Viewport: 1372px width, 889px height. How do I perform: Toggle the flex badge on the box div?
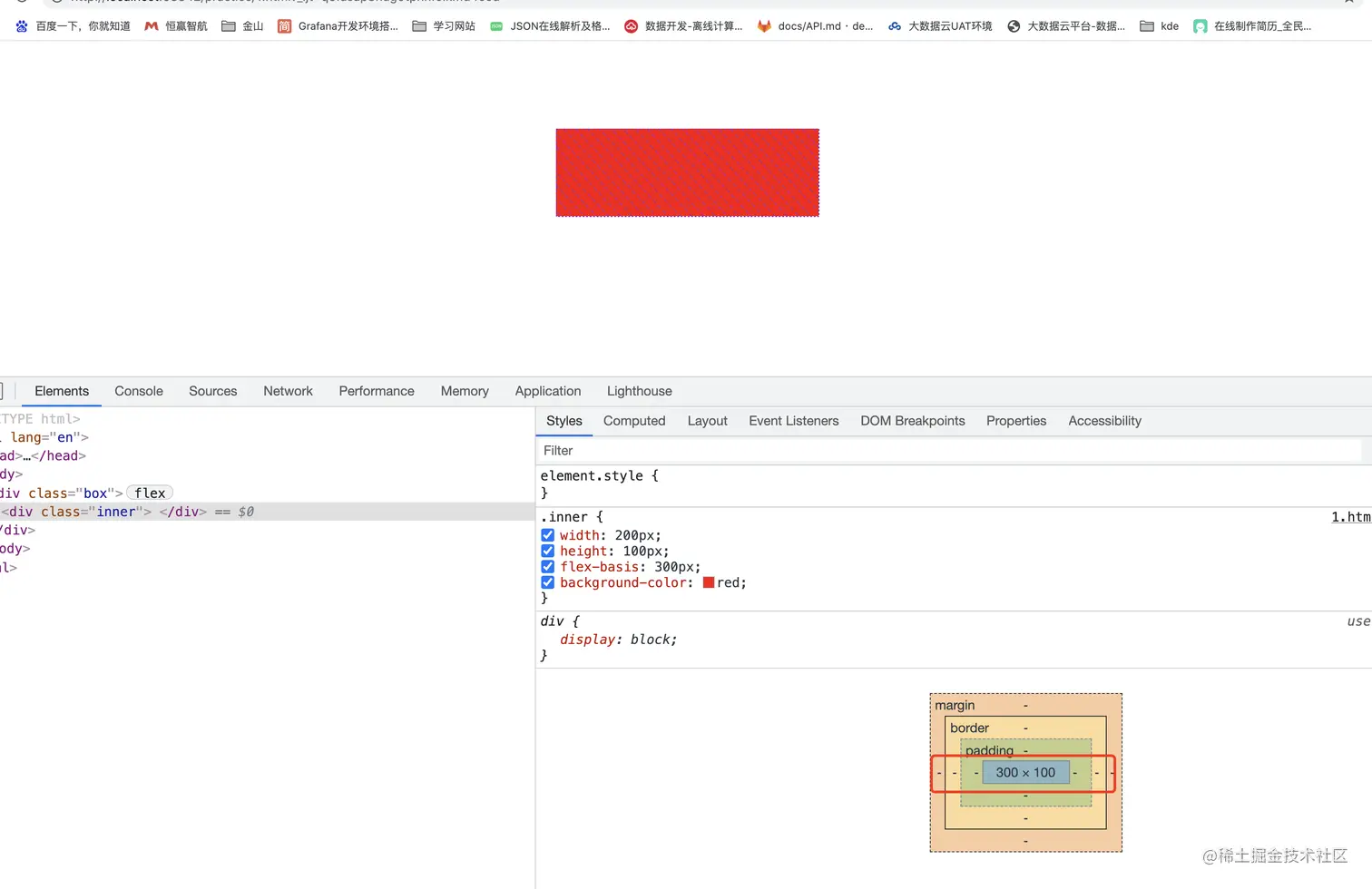pos(150,493)
